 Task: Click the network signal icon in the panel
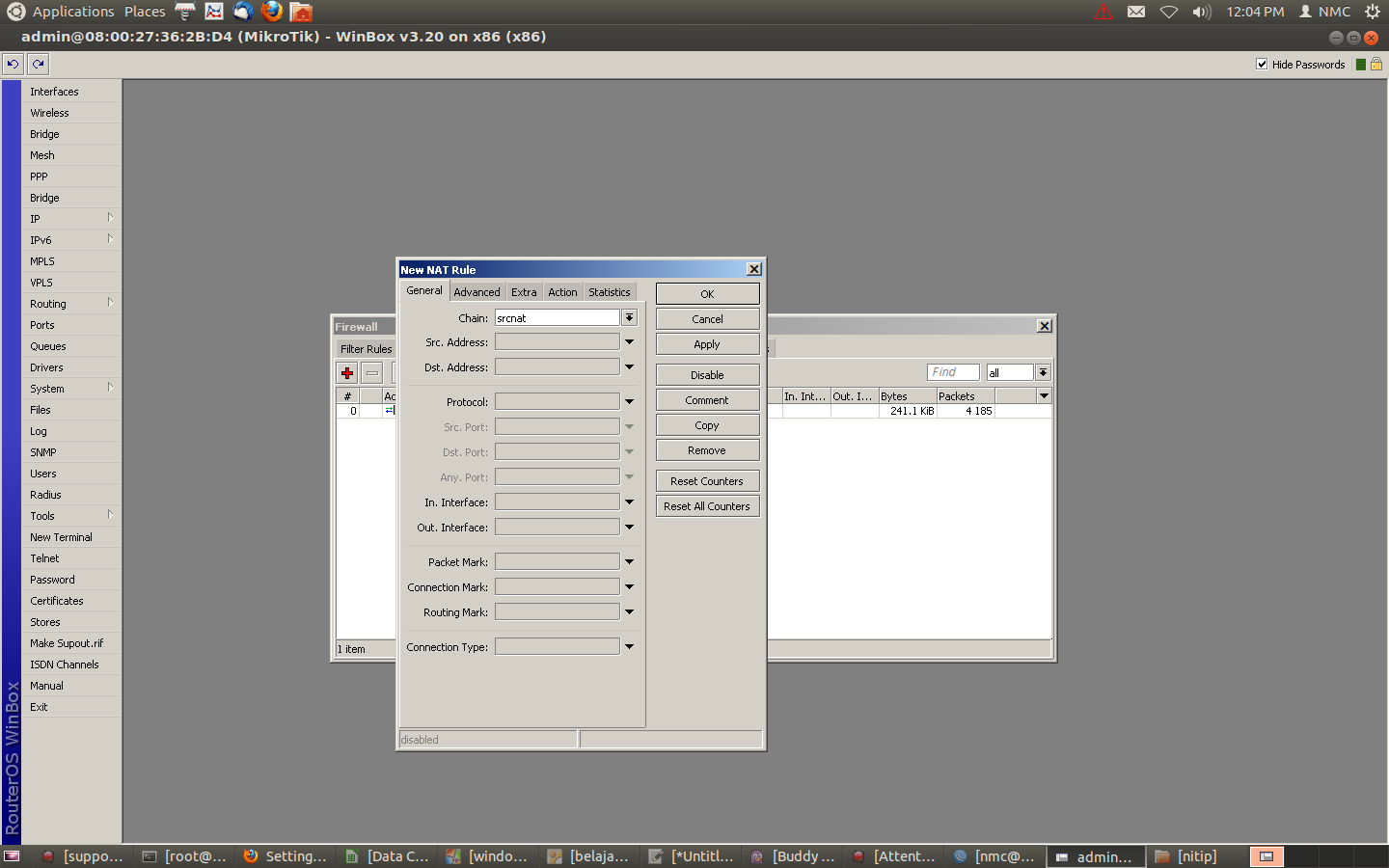pyautogui.click(x=1168, y=12)
